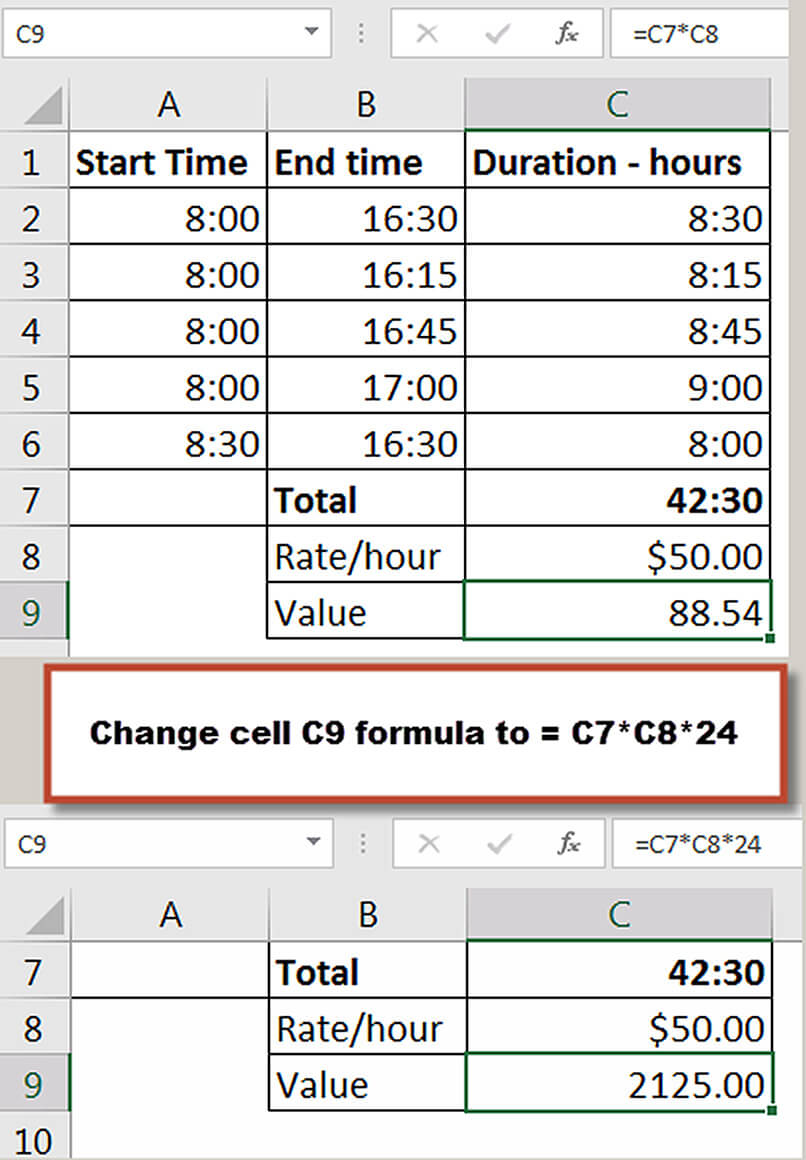Select row 10 header in the bottom sheet
Screen dimensions: 806x1160
click(34, 1138)
